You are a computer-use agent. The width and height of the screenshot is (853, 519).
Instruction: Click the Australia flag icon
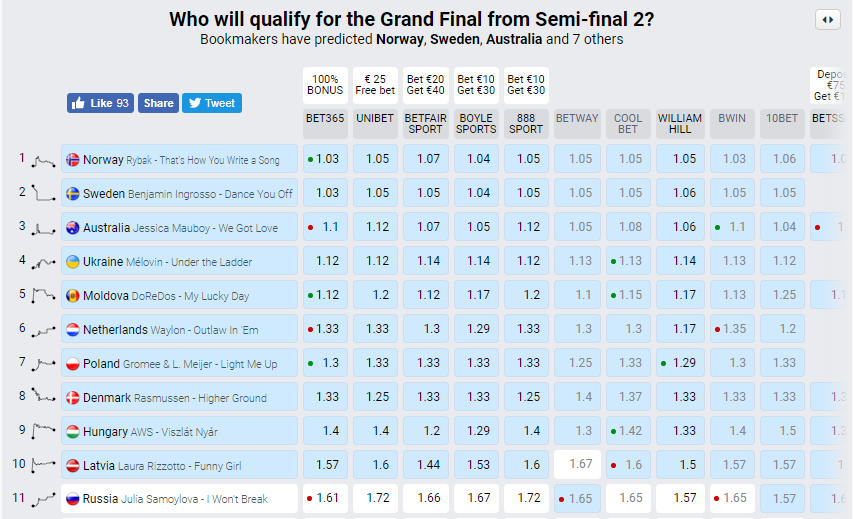(72, 227)
